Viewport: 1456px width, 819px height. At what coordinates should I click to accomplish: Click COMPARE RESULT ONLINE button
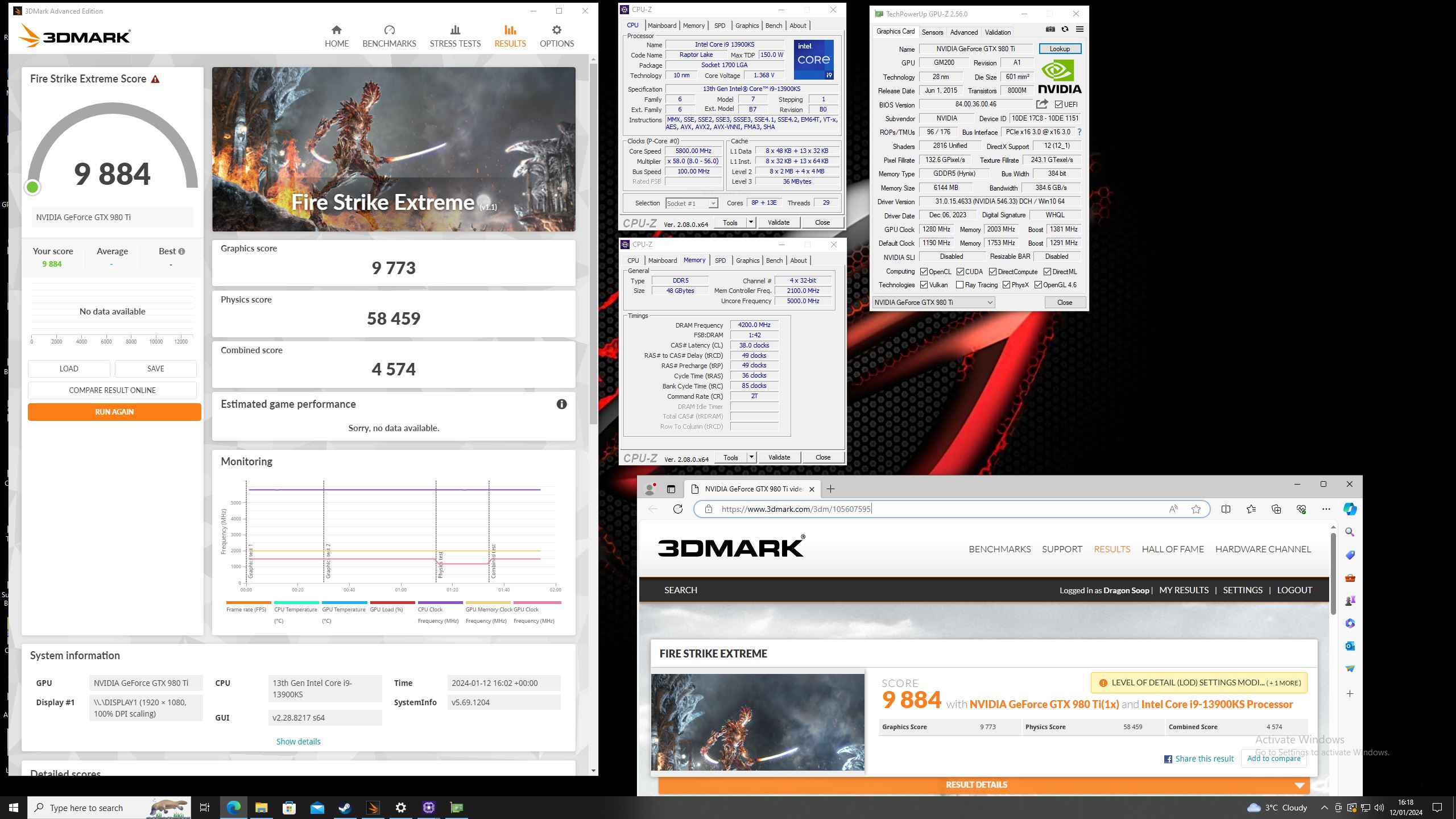112,390
